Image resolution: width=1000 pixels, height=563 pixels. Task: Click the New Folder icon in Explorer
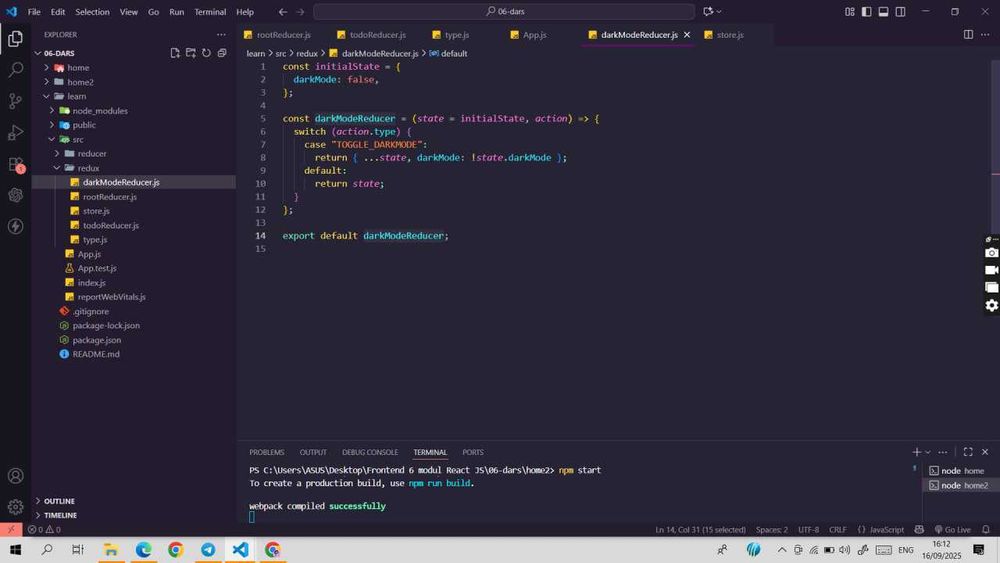coord(191,53)
